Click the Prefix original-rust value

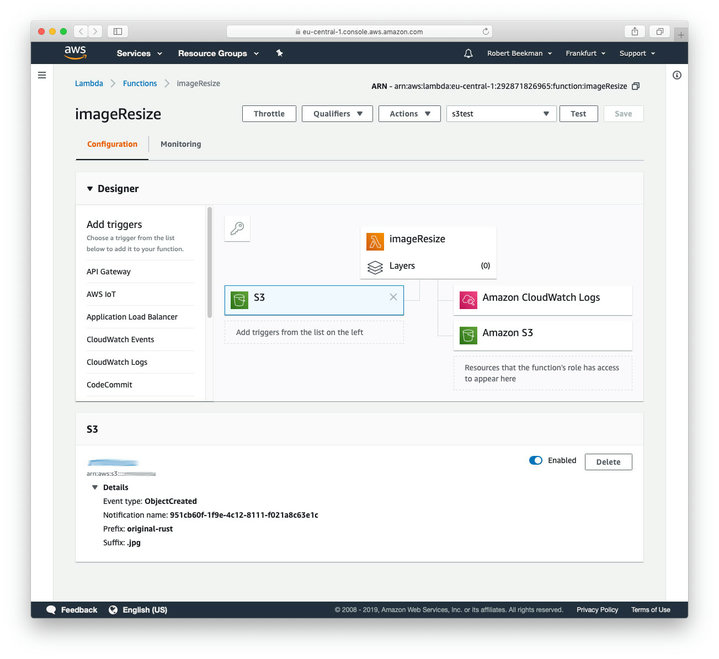150,529
